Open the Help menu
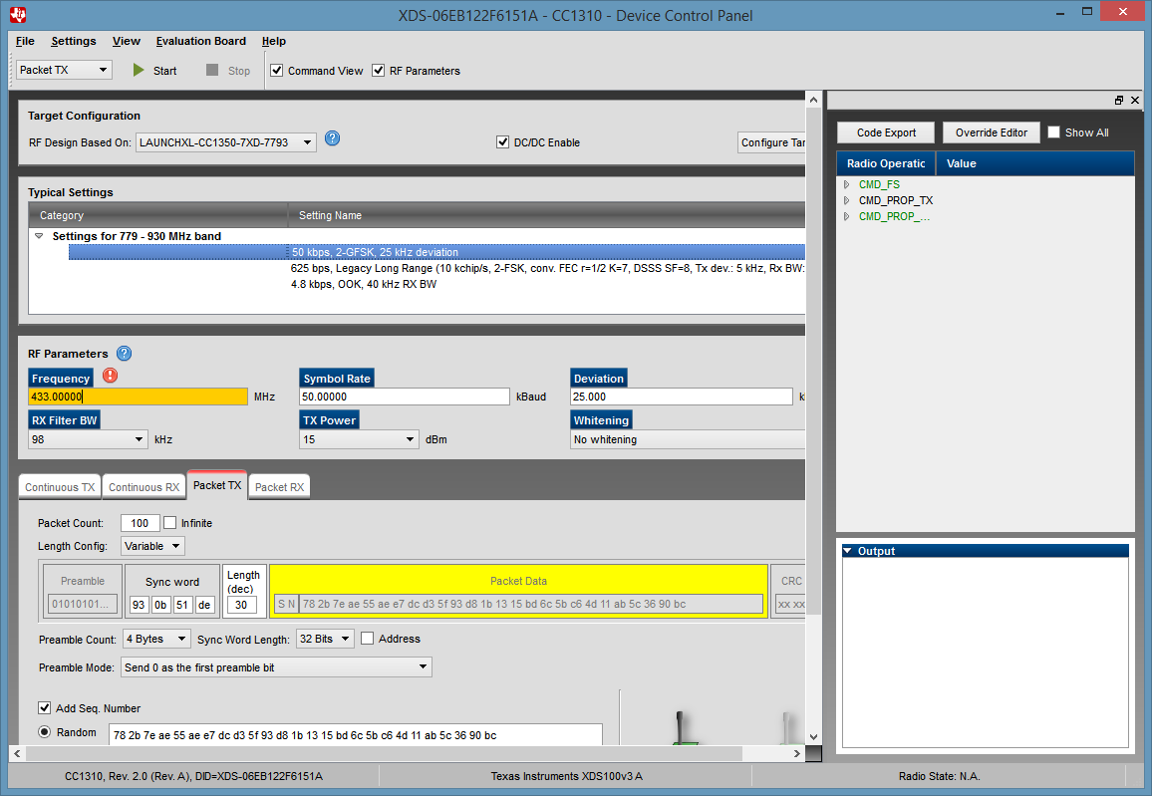Image resolution: width=1152 pixels, height=796 pixels. coord(273,41)
